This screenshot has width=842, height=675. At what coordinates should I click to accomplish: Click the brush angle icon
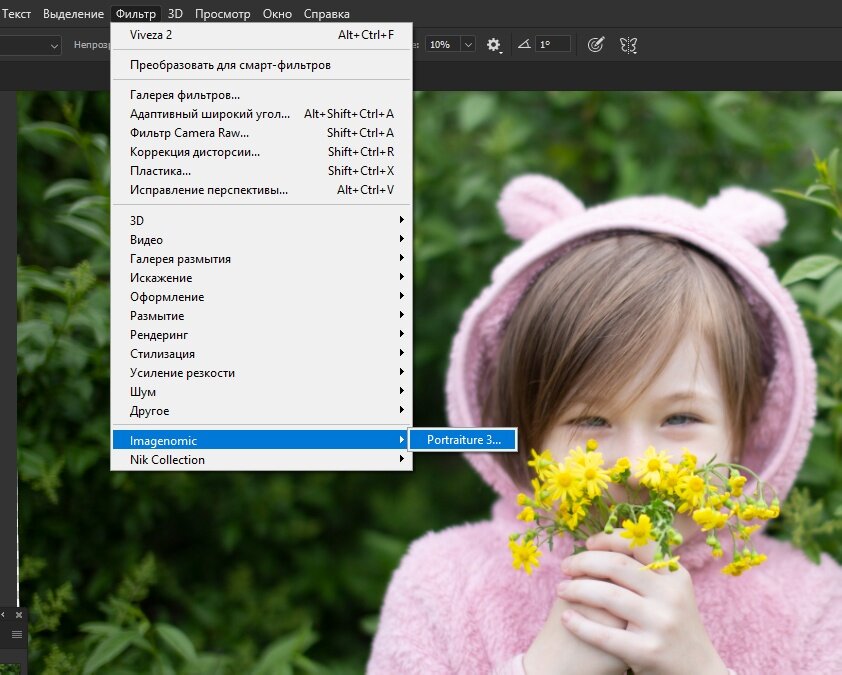(x=524, y=45)
